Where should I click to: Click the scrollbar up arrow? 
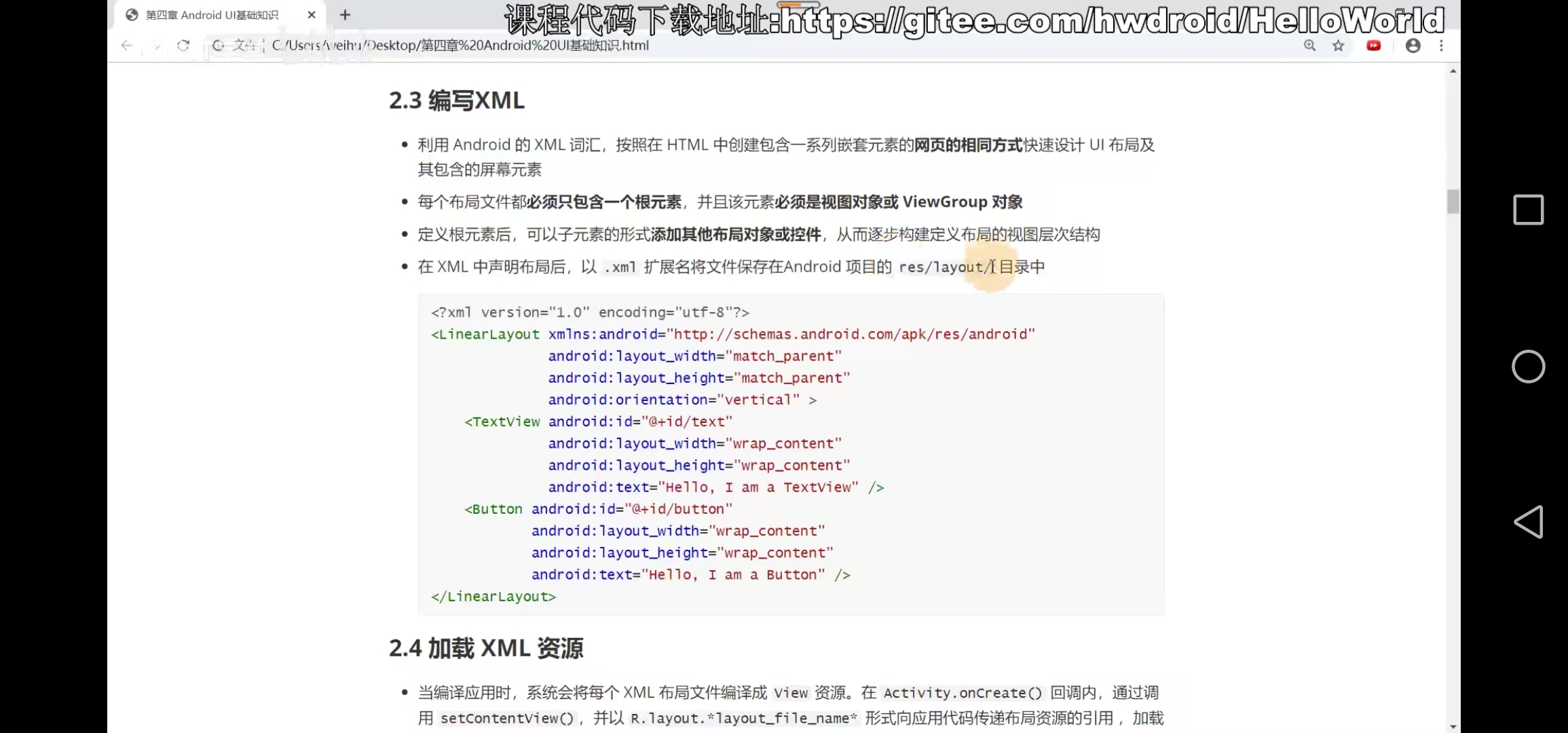coord(1453,71)
